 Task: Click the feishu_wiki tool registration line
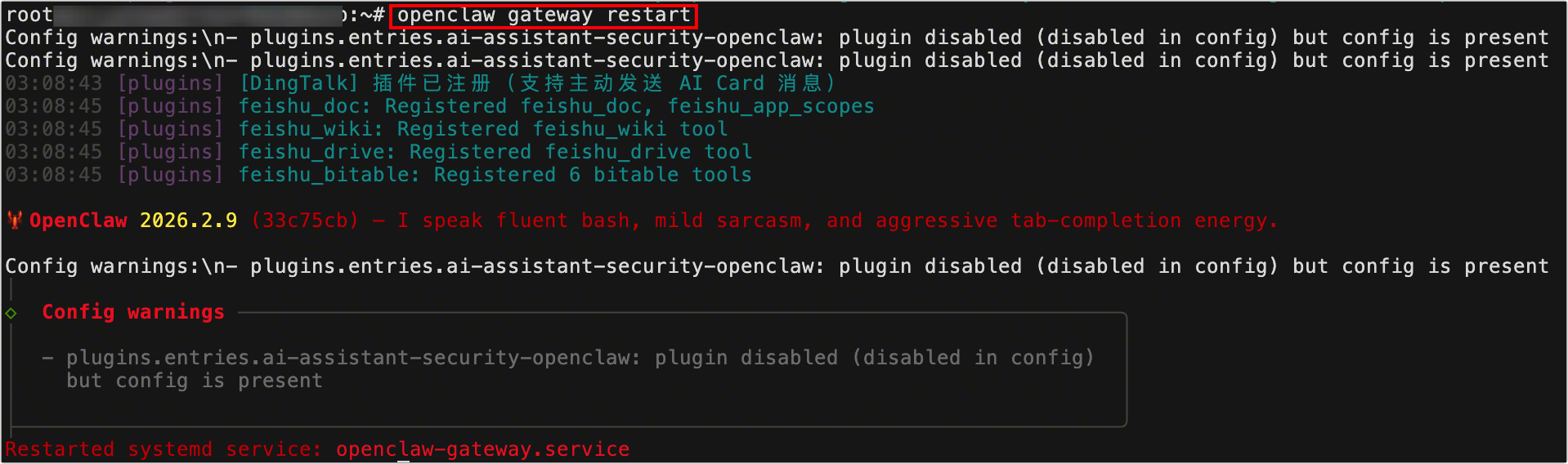click(x=482, y=129)
